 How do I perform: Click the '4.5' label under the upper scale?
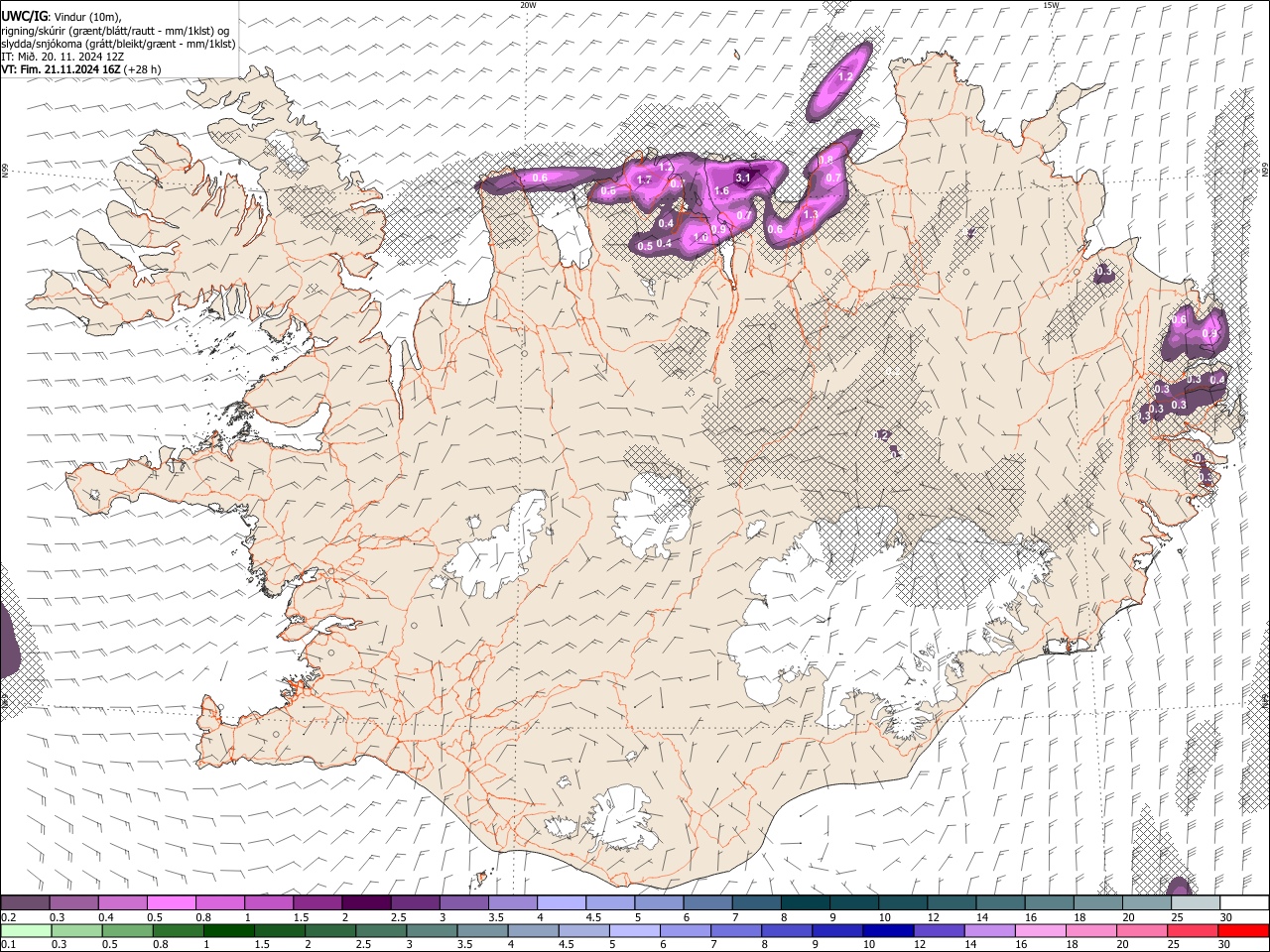coord(593,917)
